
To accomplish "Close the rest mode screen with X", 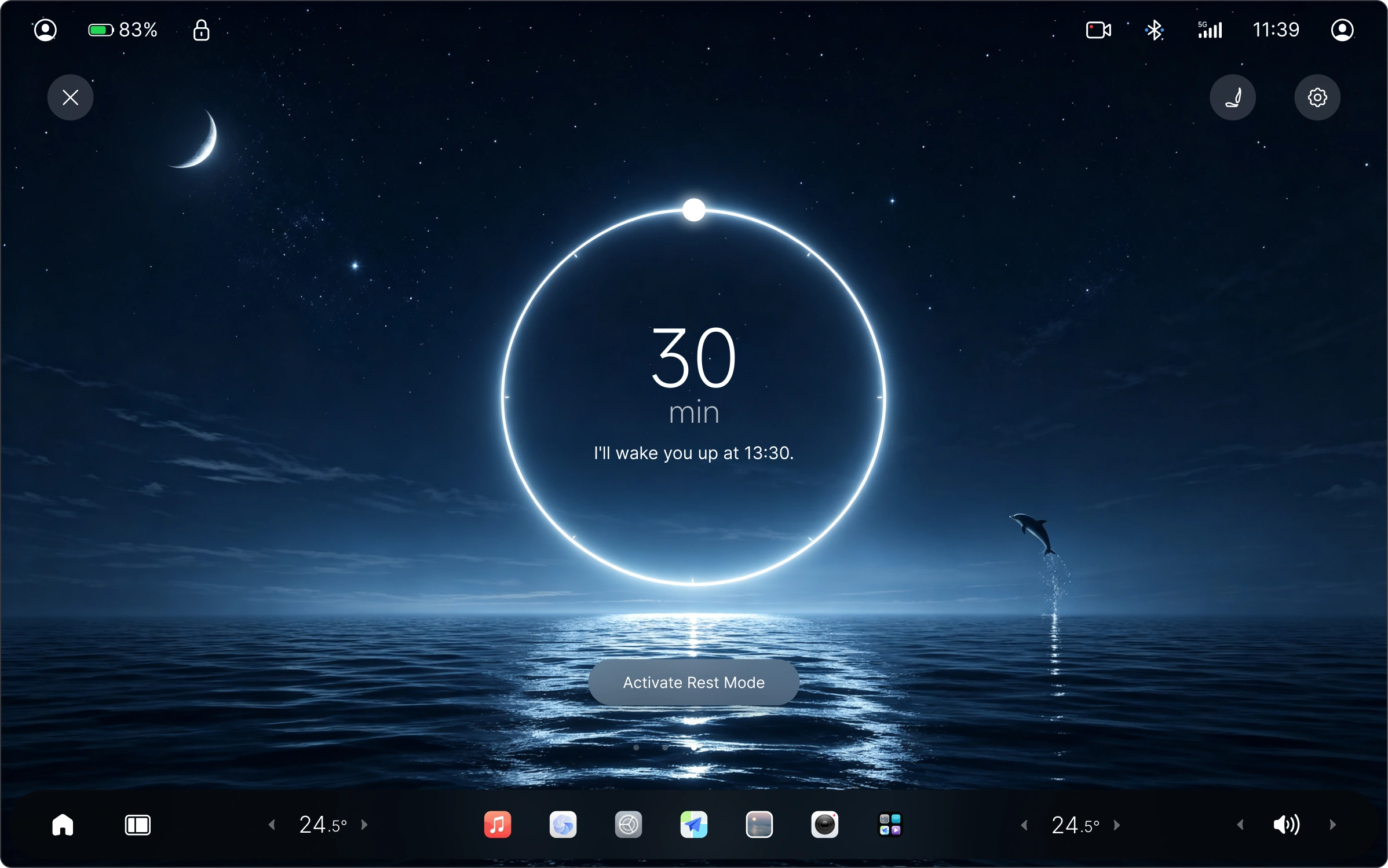I will (x=70, y=97).
